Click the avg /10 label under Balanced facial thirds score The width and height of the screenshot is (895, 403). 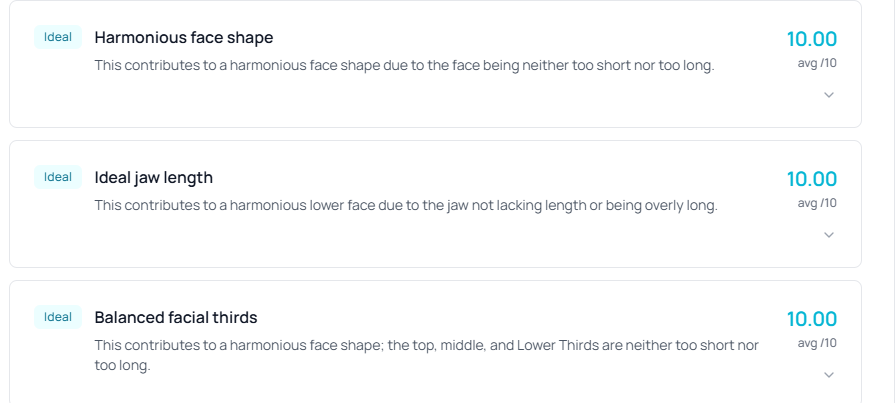tap(816, 342)
